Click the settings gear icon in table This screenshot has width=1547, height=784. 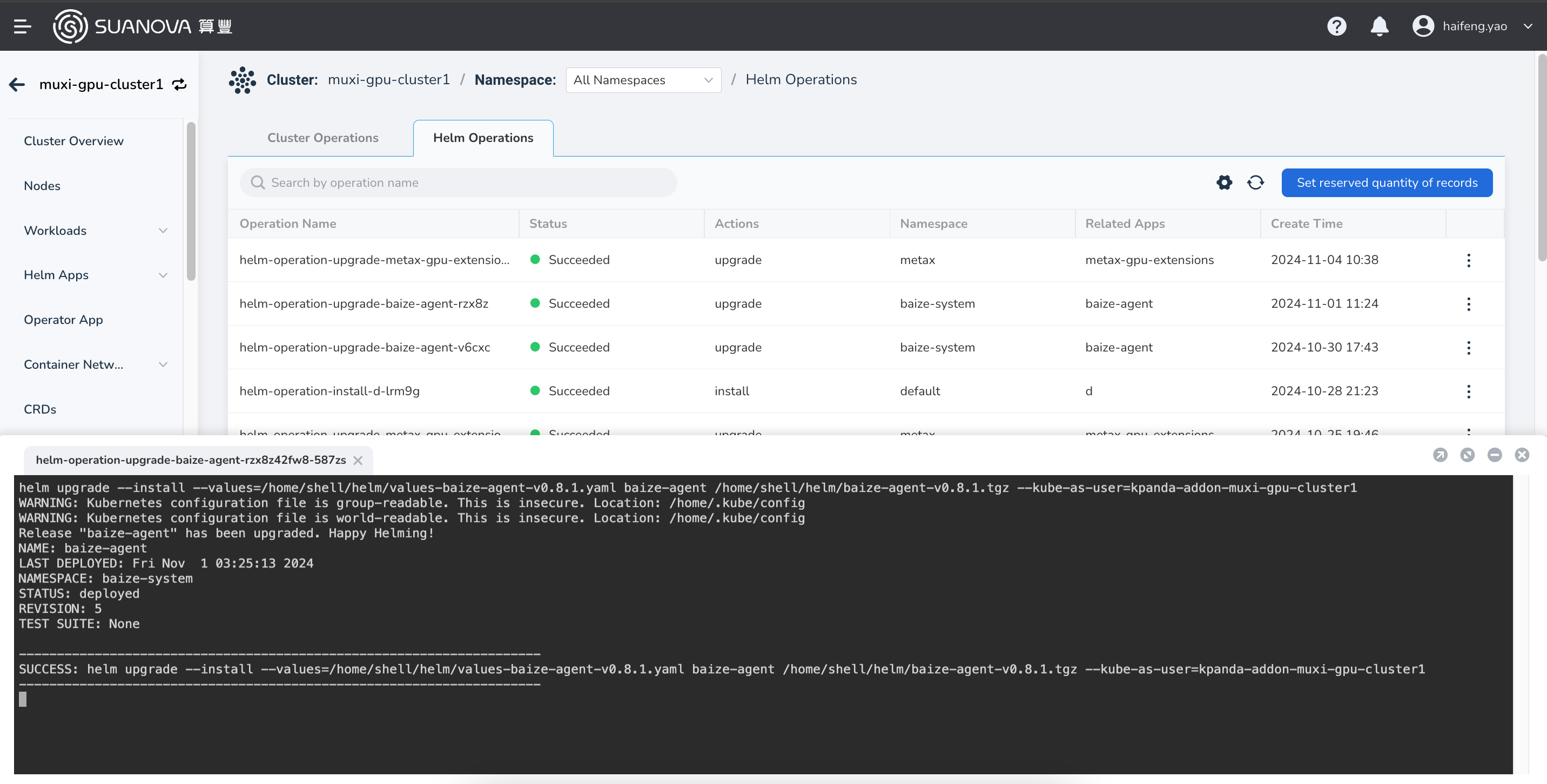[1224, 182]
